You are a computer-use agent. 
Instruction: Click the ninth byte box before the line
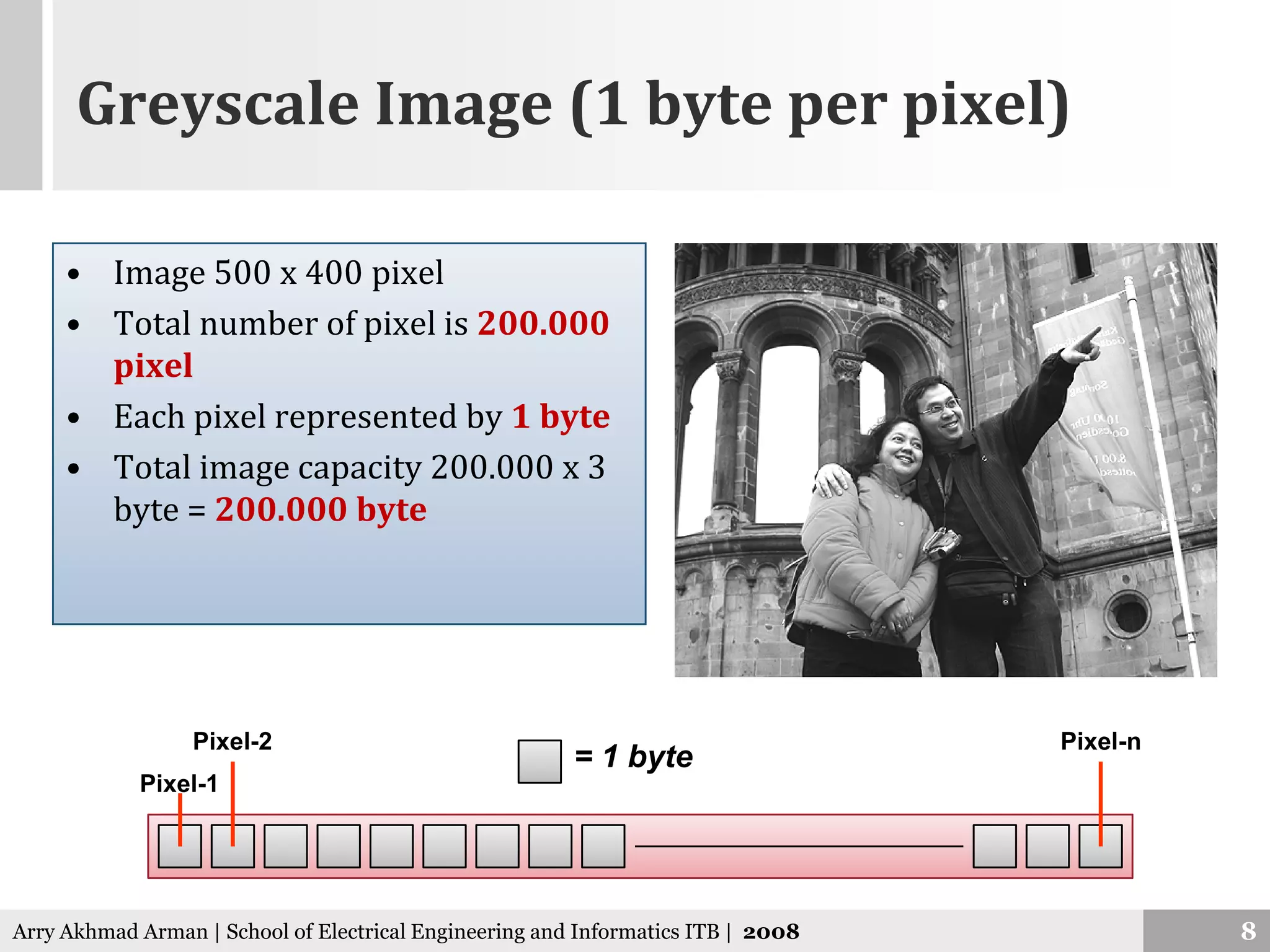pos(603,846)
